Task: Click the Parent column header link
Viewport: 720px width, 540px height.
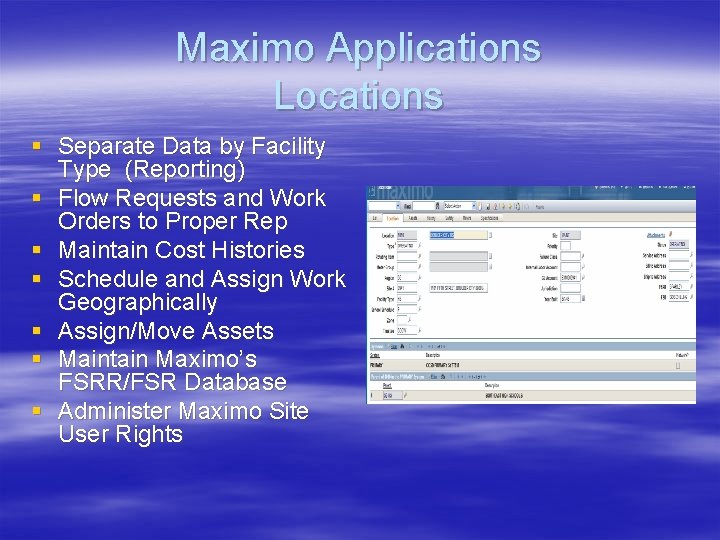Action: pyautogui.click(x=387, y=386)
